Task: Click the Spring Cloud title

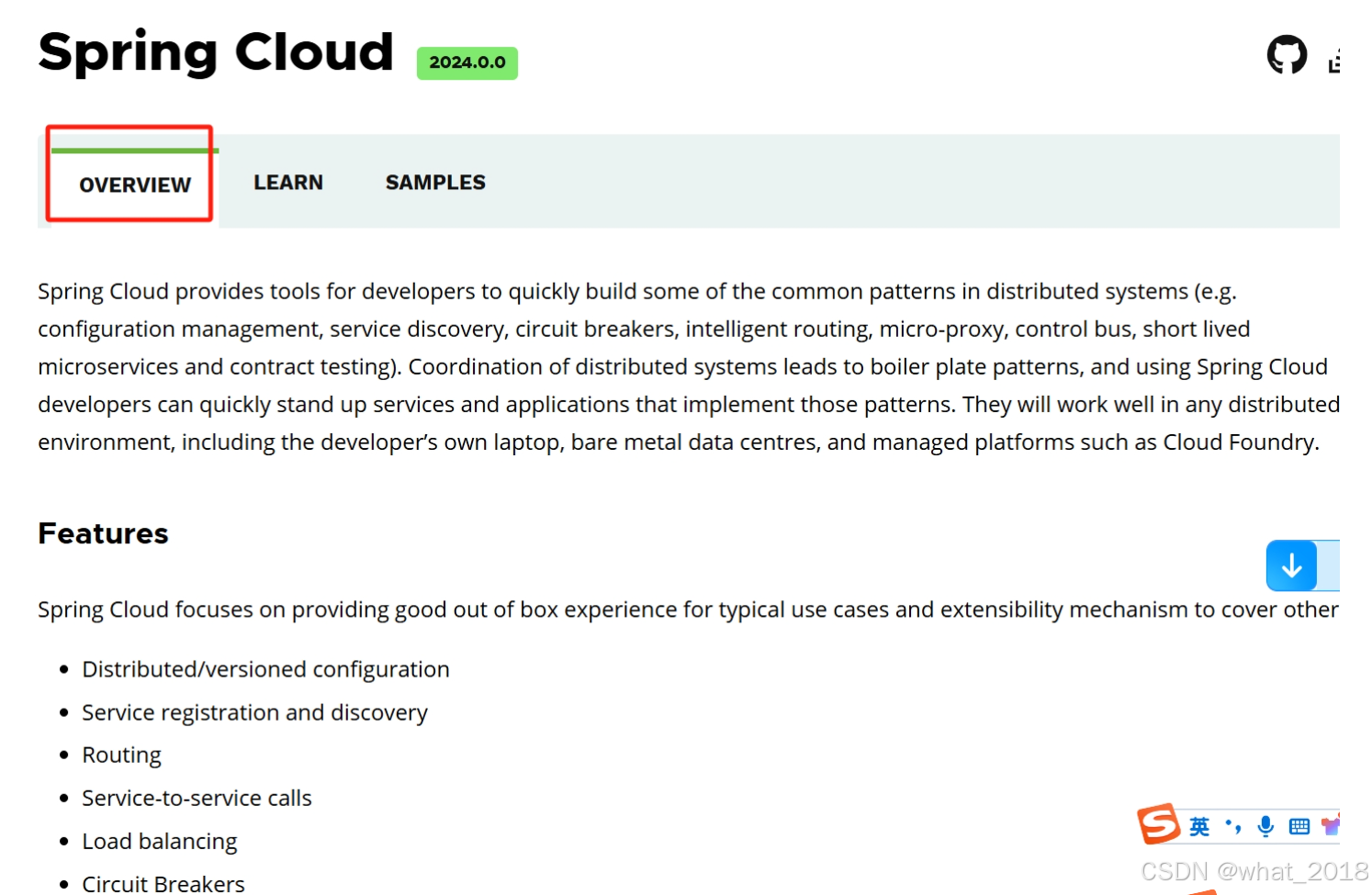Action: [x=215, y=52]
